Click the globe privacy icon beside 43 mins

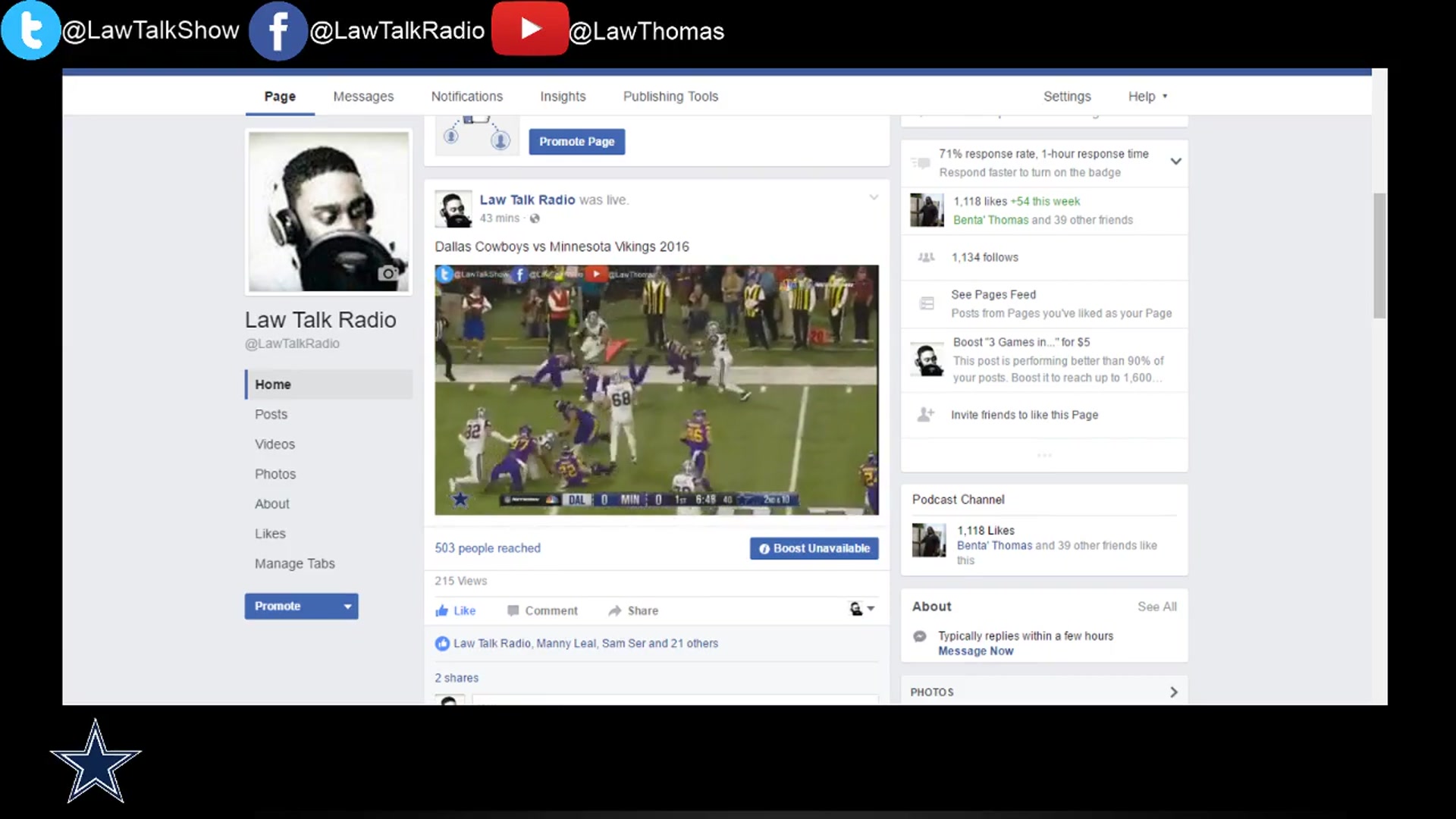point(535,218)
